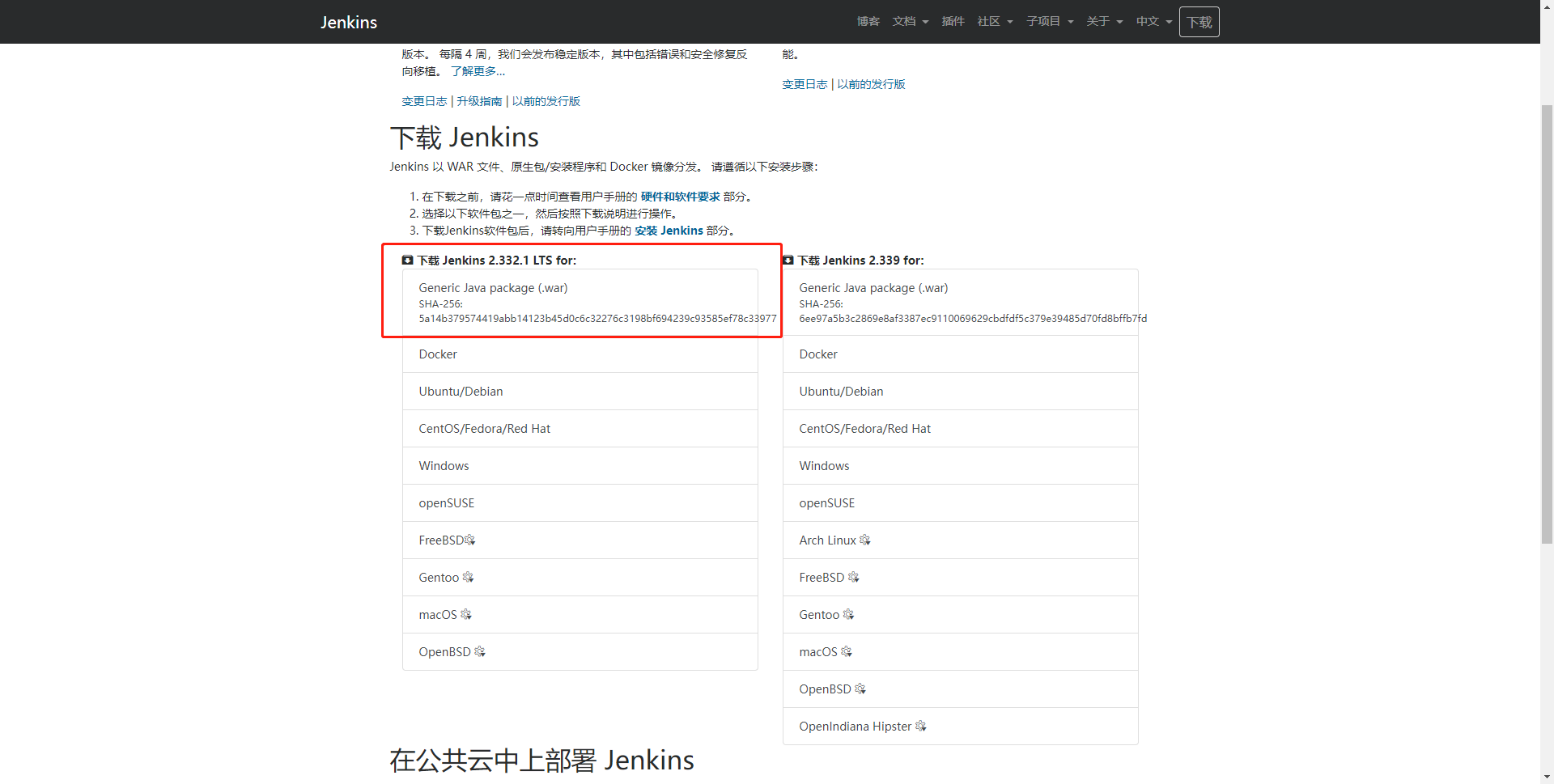
Task: Open the weekly 以前的发行版 link
Action: (x=871, y=84)
